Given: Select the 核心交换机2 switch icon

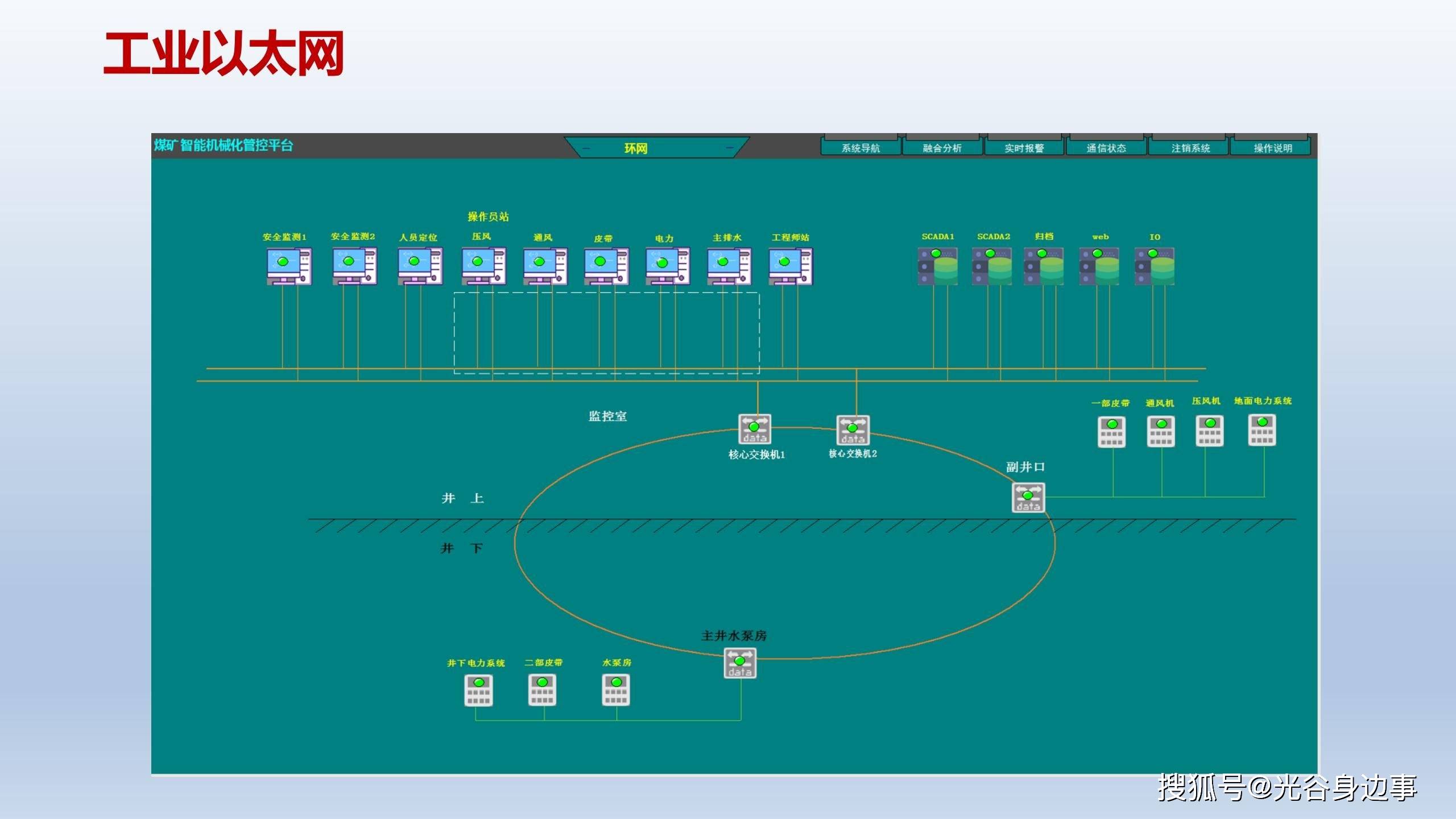Looking at the screenshot, I should click(x=853, y=430).
